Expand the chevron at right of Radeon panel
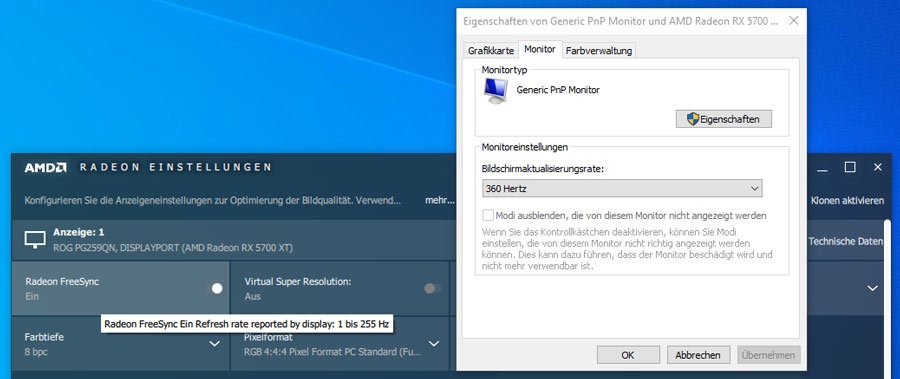This screenshot has height=379, width=900. click(x=872, y=288)
